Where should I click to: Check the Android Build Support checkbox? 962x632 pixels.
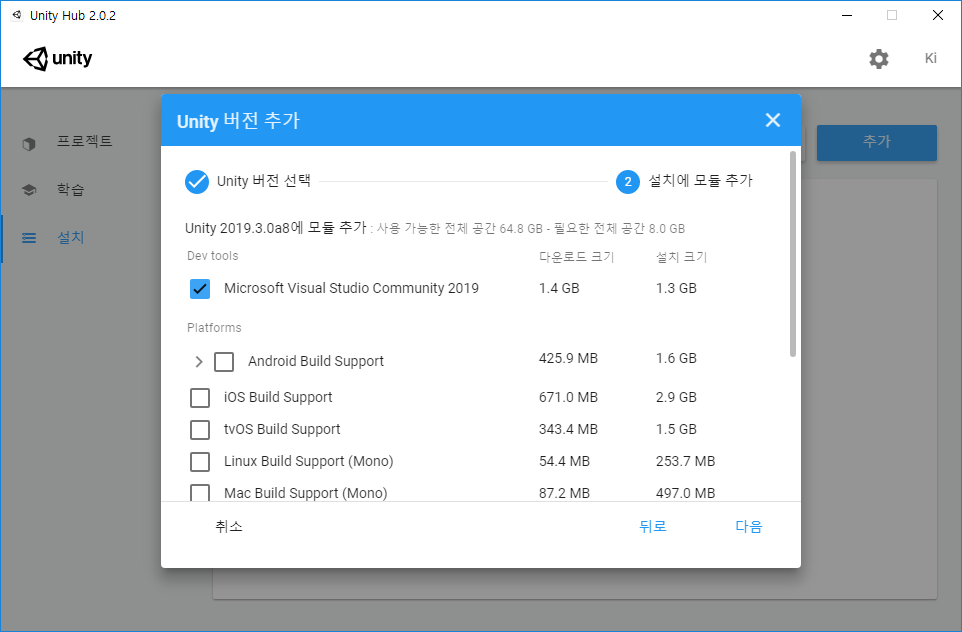[x=224, y=361]
